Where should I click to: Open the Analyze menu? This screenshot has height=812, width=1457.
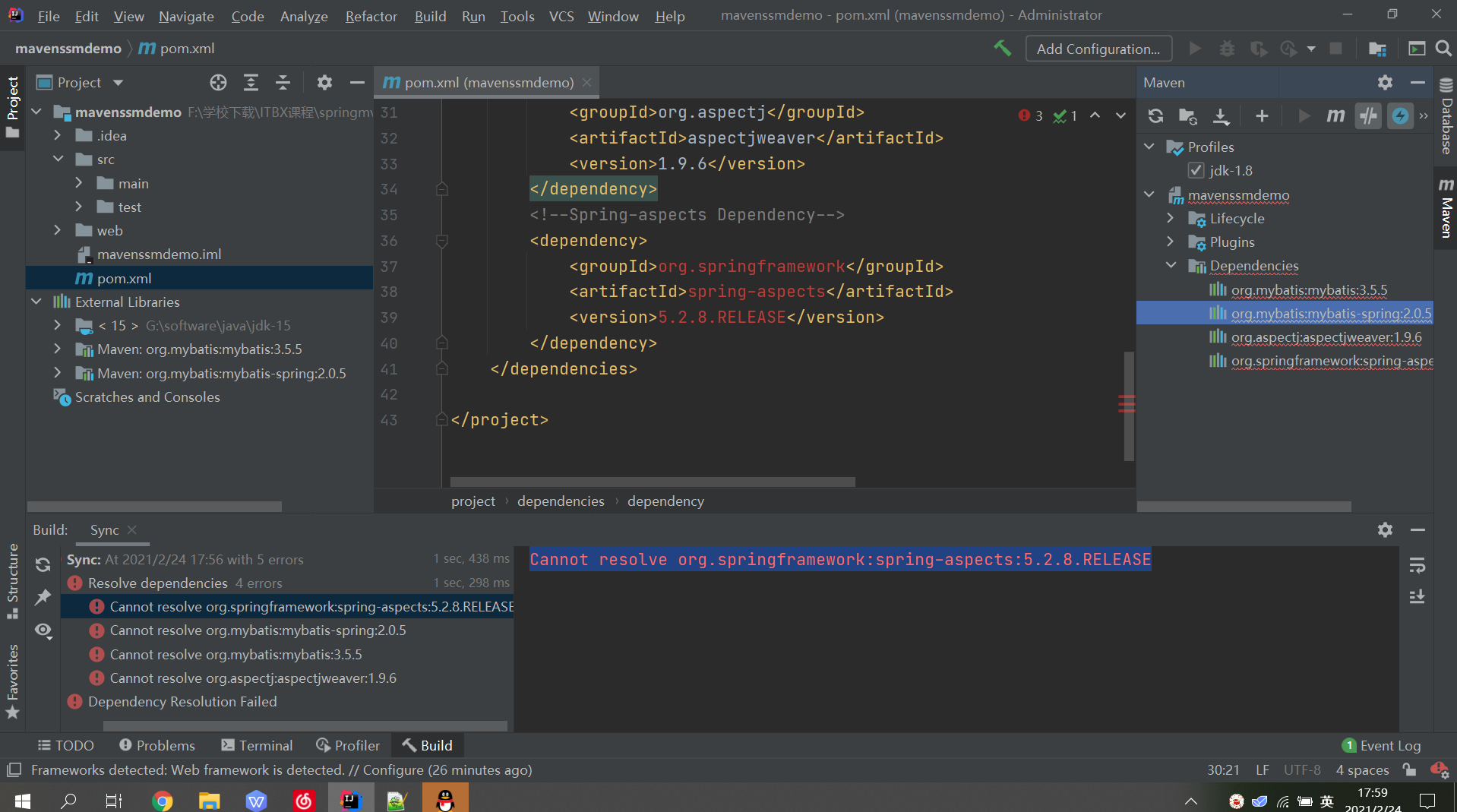[304, 16]
